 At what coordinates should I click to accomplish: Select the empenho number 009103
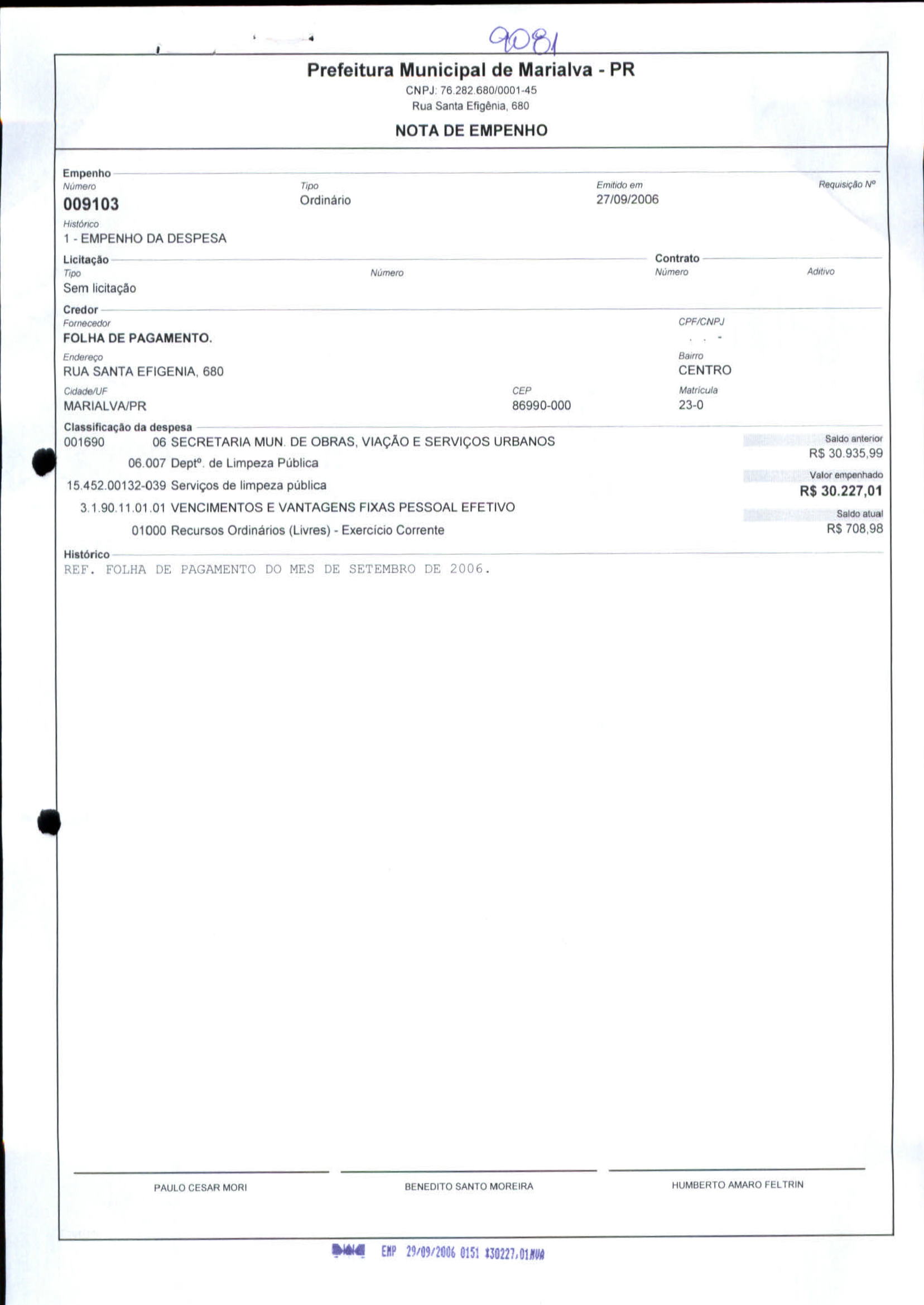tap(91, 204)
